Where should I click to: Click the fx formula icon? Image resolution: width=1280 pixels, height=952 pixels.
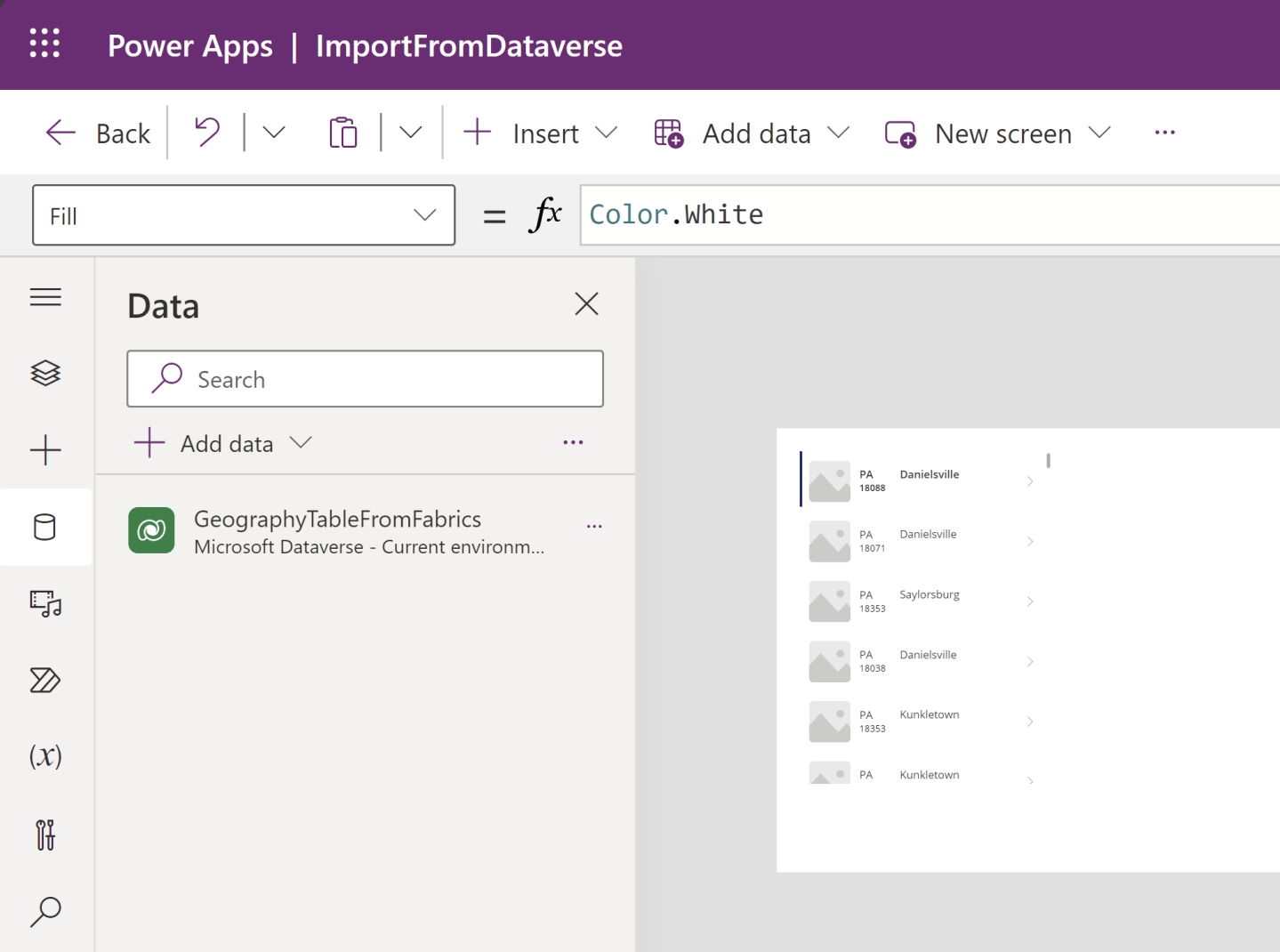click(x=545, y=214)
